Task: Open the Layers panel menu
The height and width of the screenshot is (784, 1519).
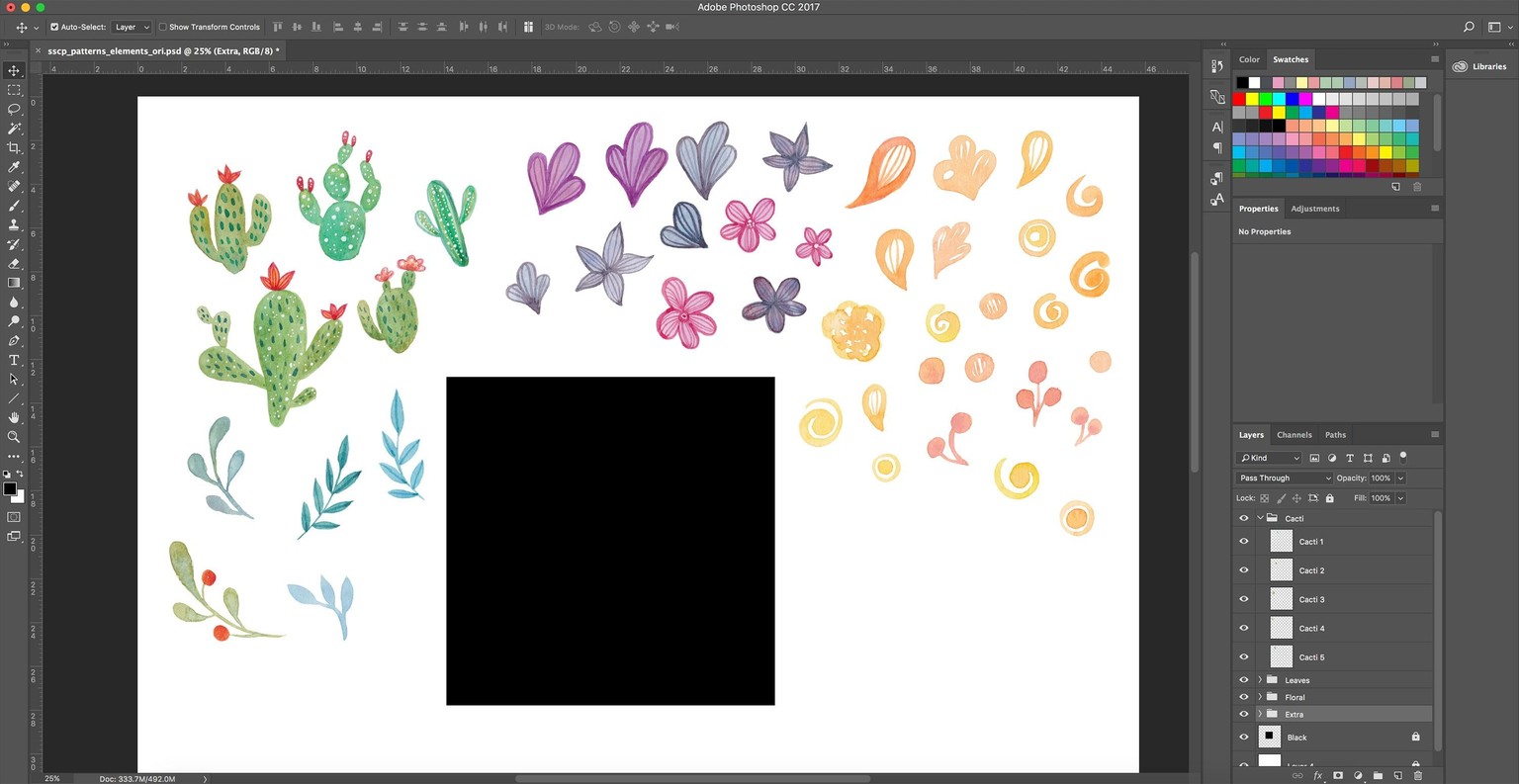Action: point(1434,434)
